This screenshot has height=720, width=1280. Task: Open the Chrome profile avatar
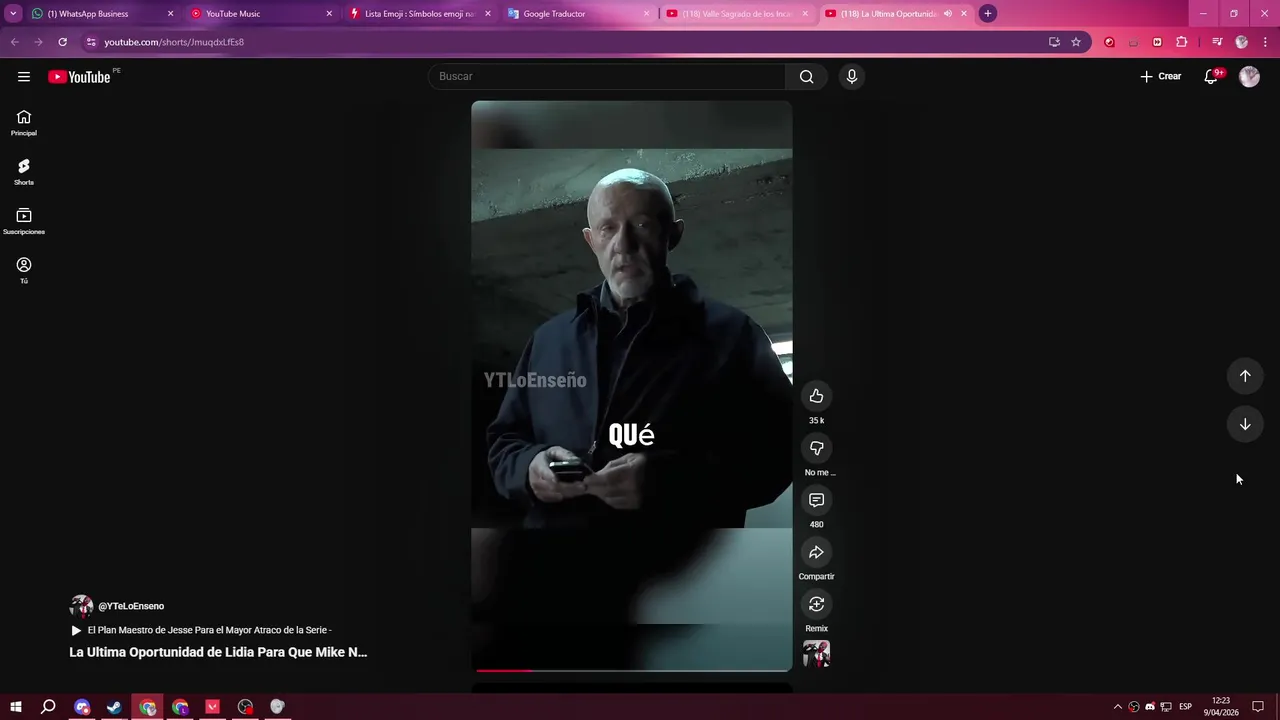1242,42
